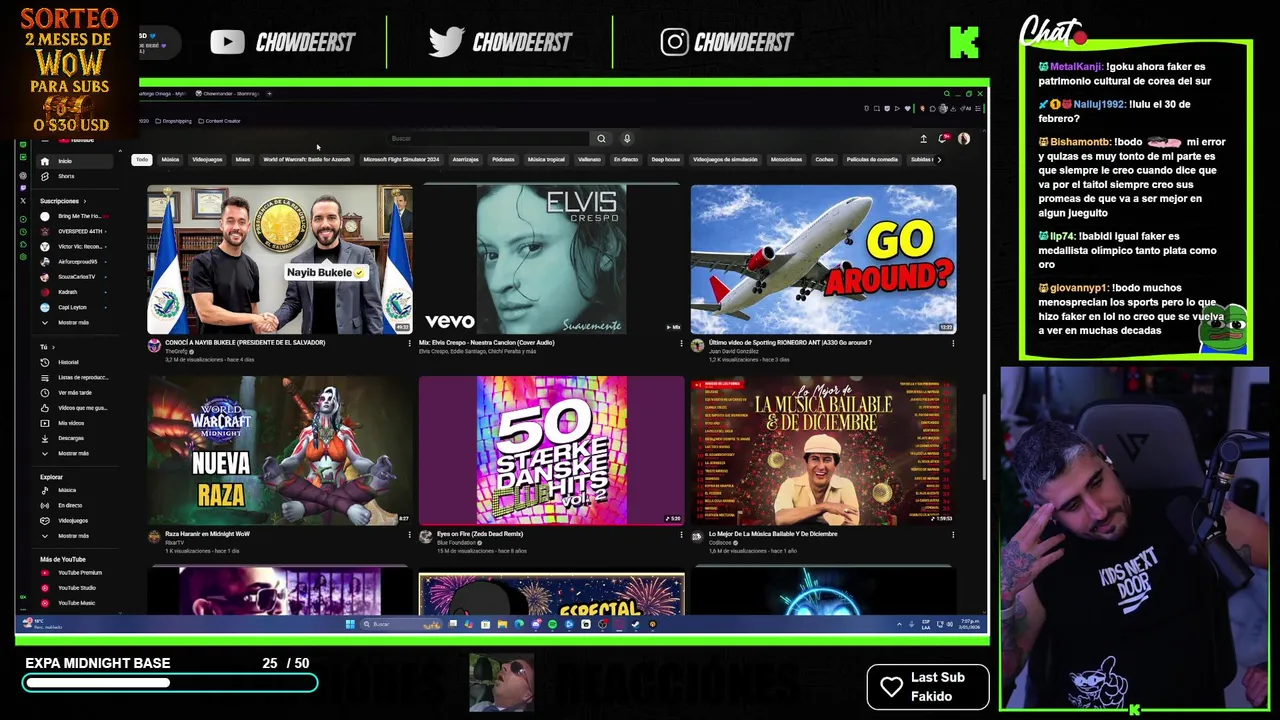
Task: Select the Deep house chip
Action: coord(665,159)
